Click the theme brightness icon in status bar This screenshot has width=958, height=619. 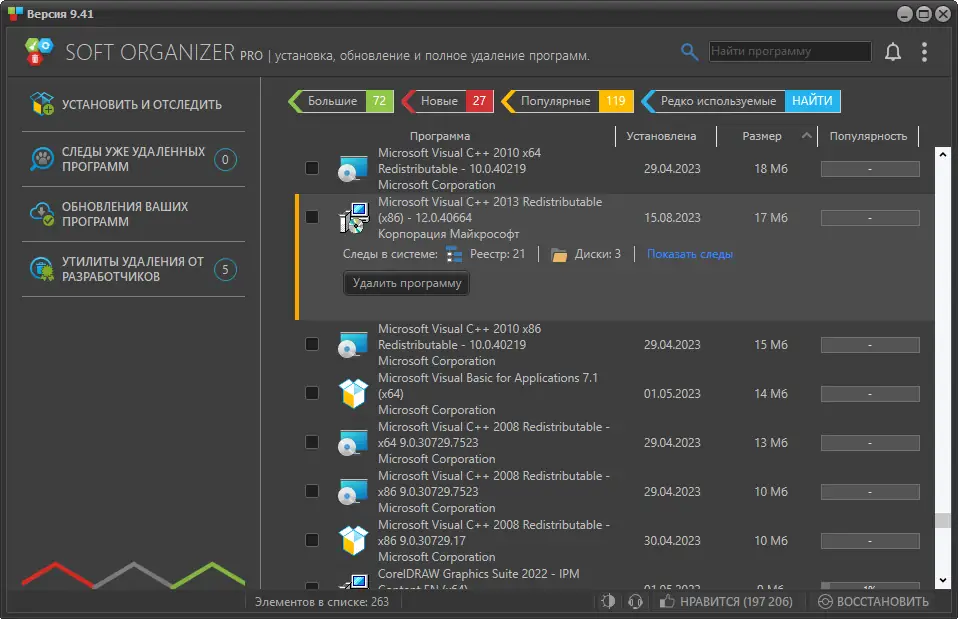click(608, 601)
